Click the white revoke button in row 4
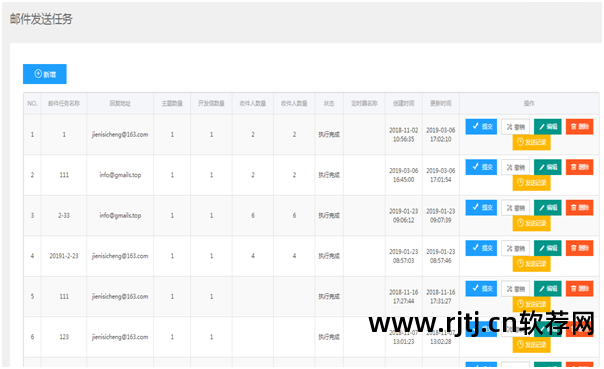The width and height of the screenshot is (604, 369). click(515, 248)
